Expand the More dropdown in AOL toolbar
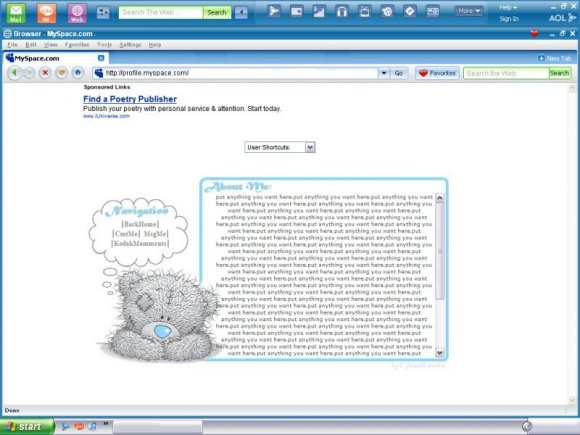 (x=469, y=11)
